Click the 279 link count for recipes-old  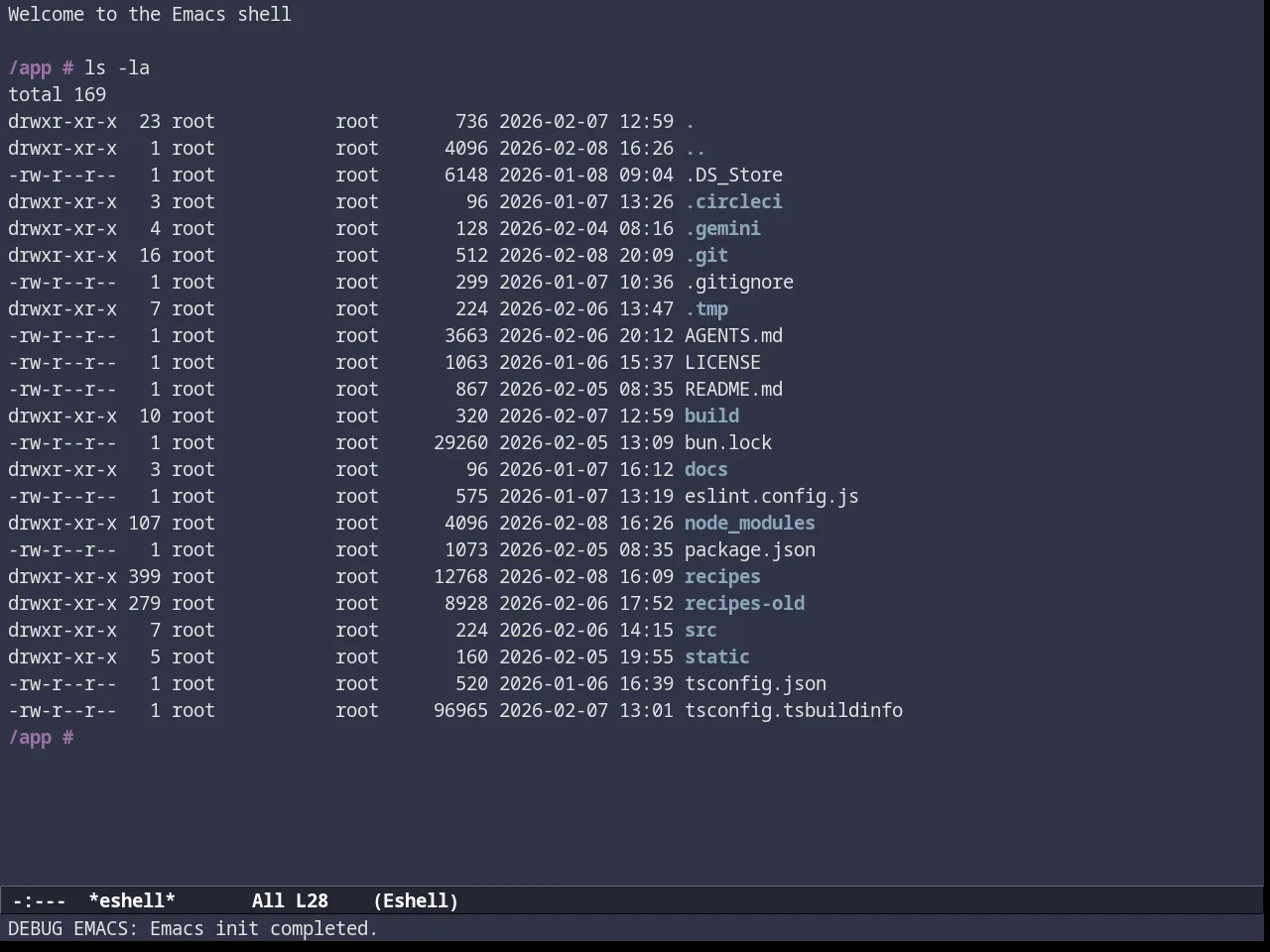144,603
